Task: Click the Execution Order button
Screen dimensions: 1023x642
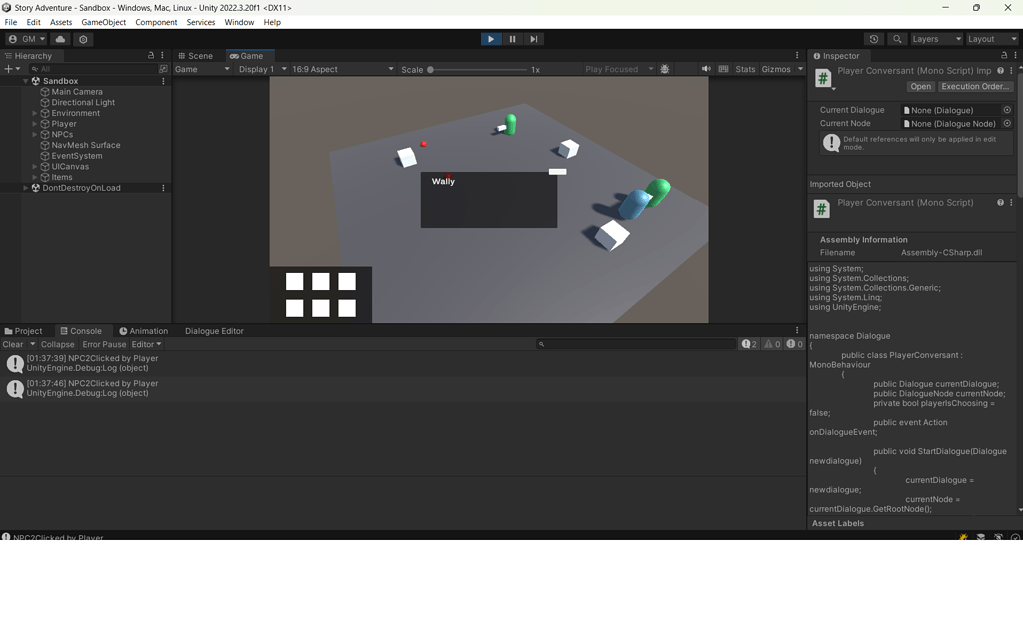Action: pyautogui.click(x=974, y=86)
